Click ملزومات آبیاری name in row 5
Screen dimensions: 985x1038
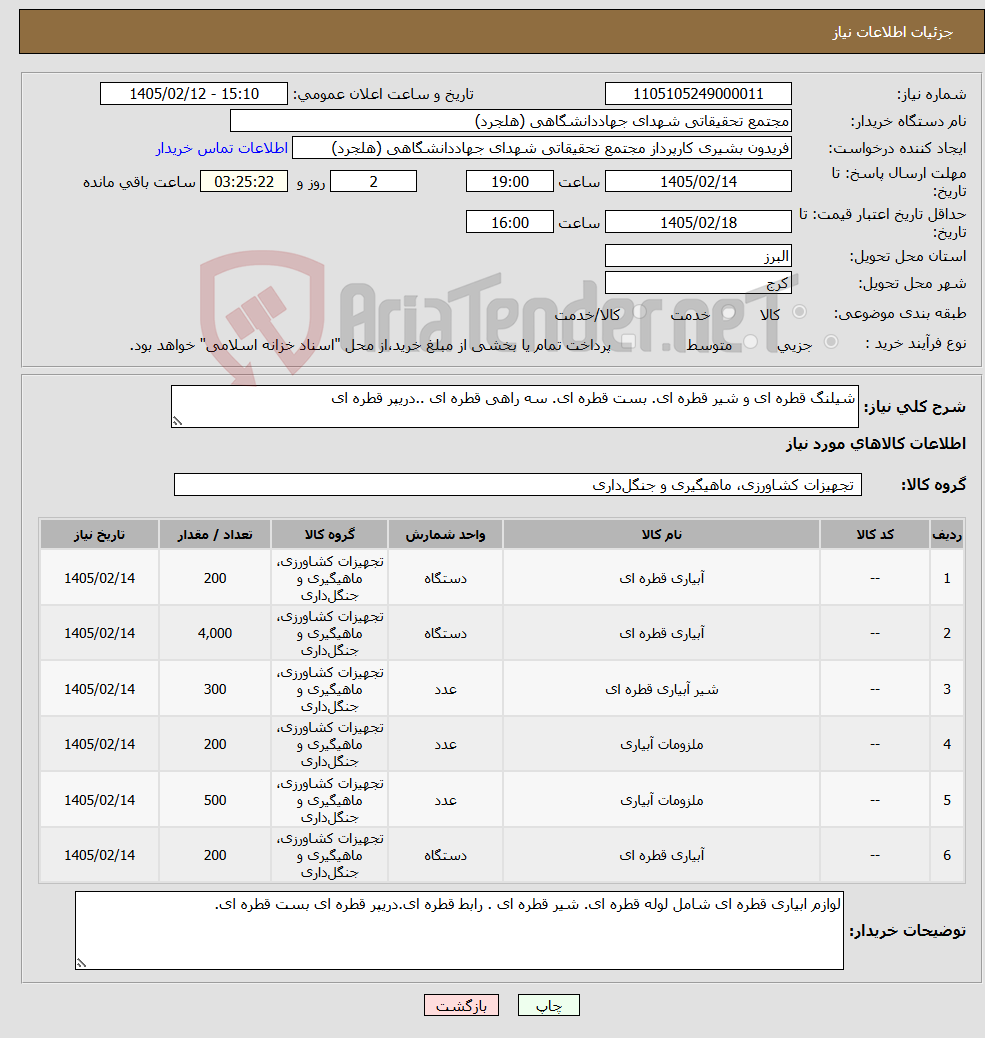[x=661, y=800]
